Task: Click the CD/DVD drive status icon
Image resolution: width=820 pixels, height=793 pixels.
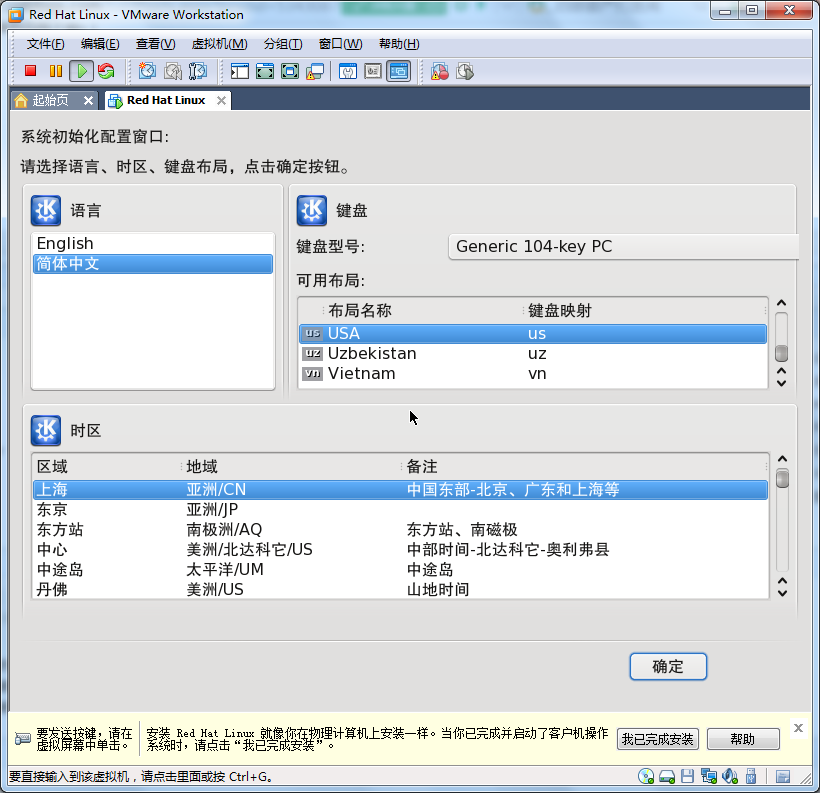Action: pos(646,776)
